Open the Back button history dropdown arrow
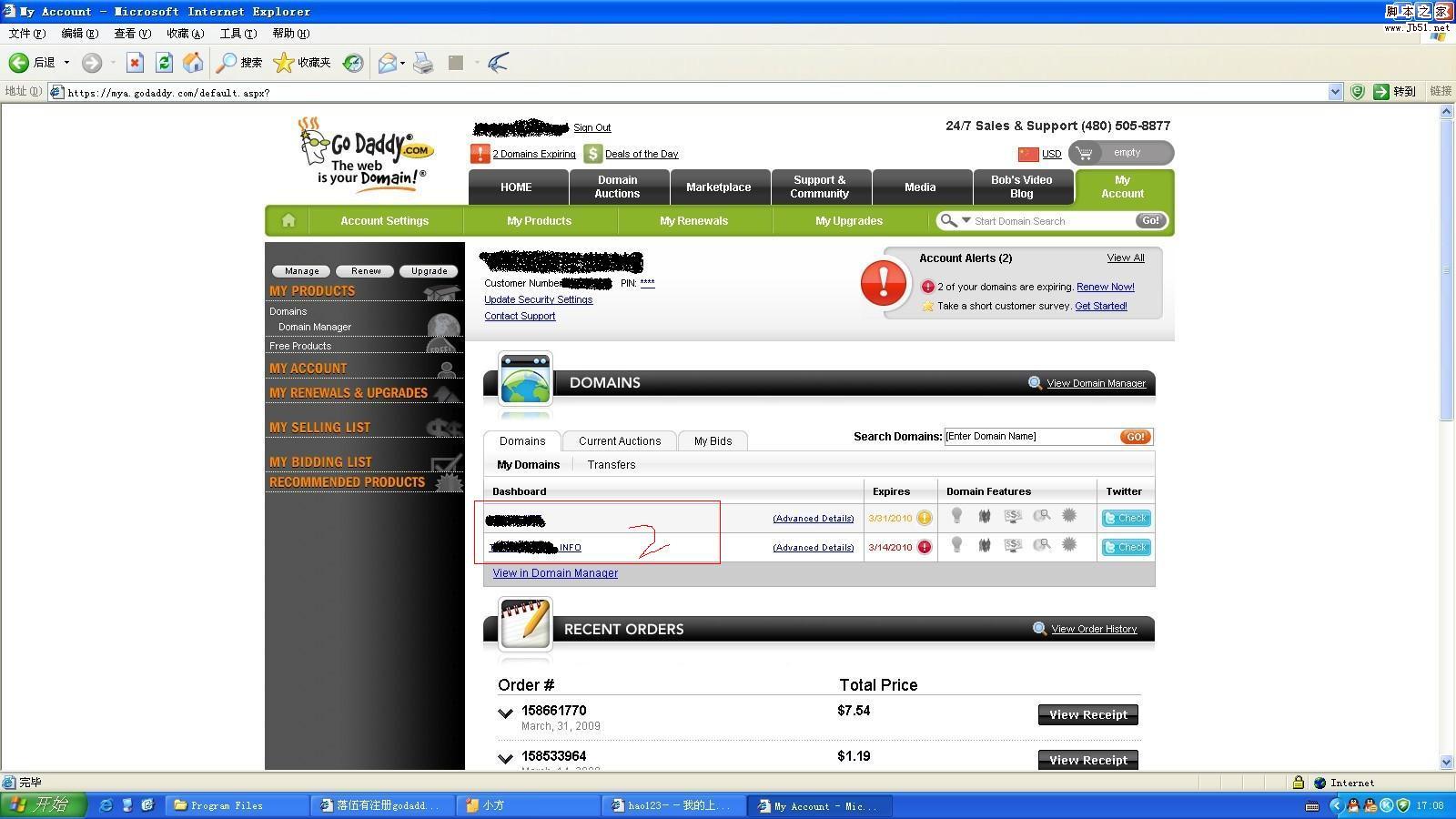The height and width of the screenshot is (819, 1456). (x=66, y=63)
